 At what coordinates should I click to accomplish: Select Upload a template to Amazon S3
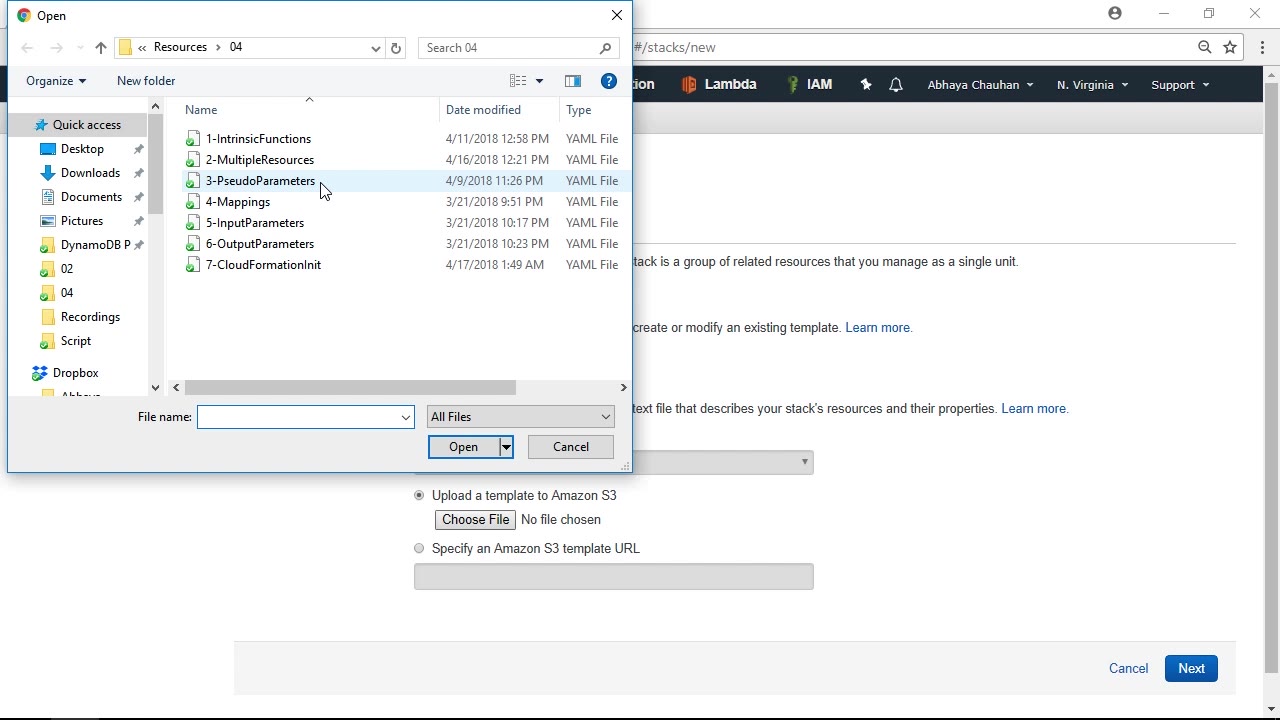419,496
